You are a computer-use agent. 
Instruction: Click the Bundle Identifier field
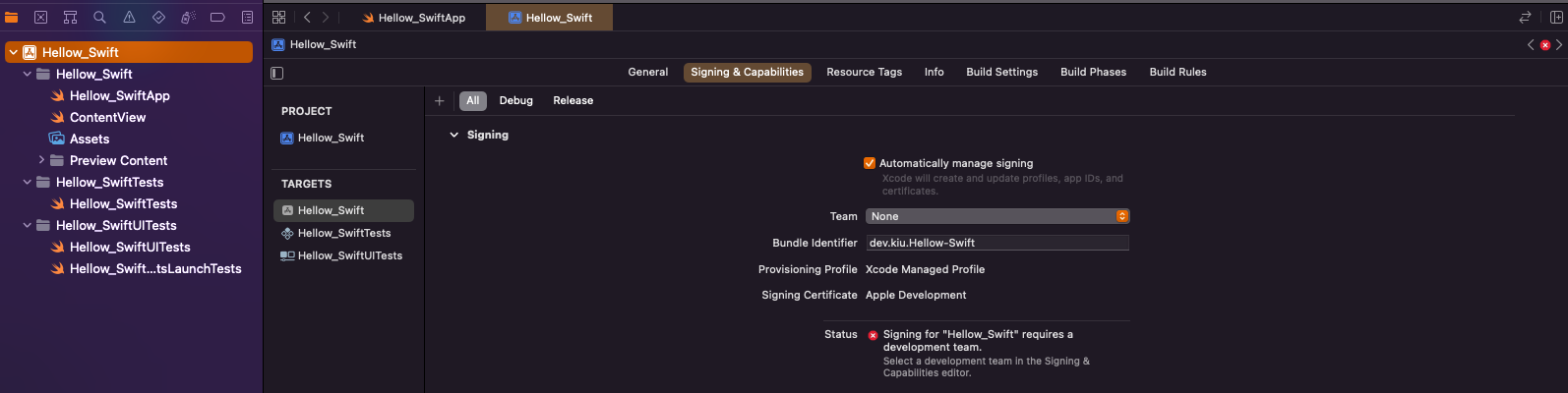pos(997,243)
